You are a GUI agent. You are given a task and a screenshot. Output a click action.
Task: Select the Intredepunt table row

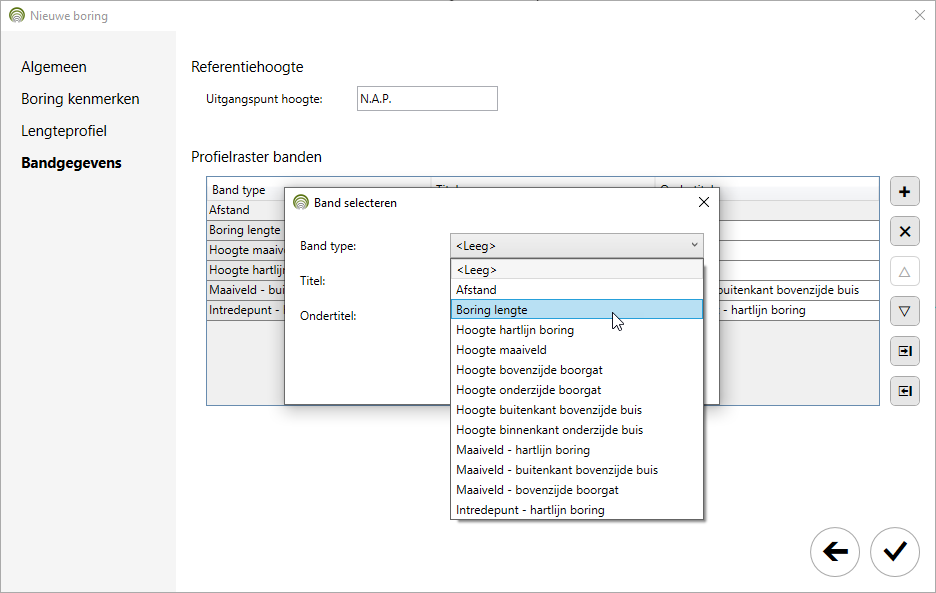(x=245, y=310)
